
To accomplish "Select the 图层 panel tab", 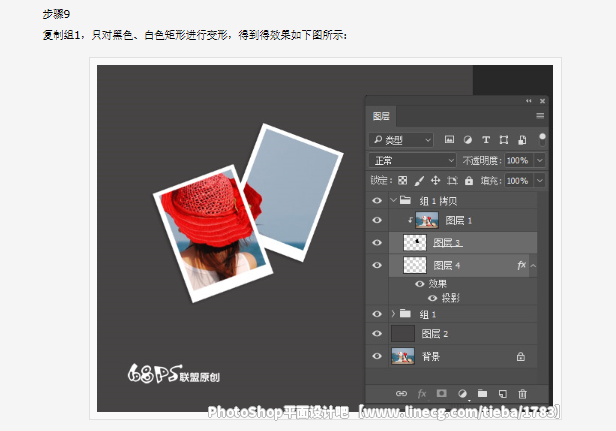I will pos(381,116).
